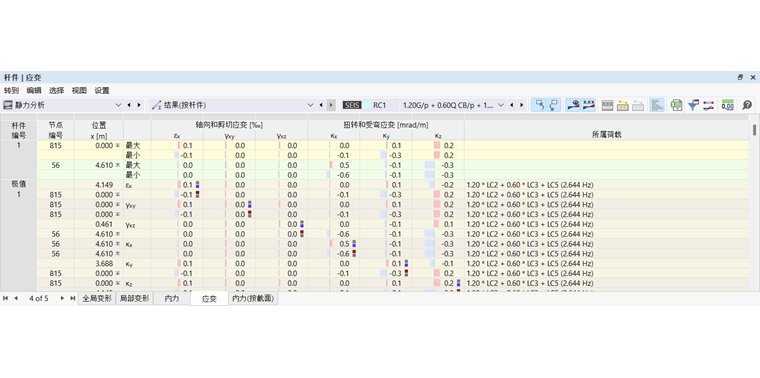Click the SEIS design situation badge
Viewport: 760px width, 378px height.
point(352,105)
